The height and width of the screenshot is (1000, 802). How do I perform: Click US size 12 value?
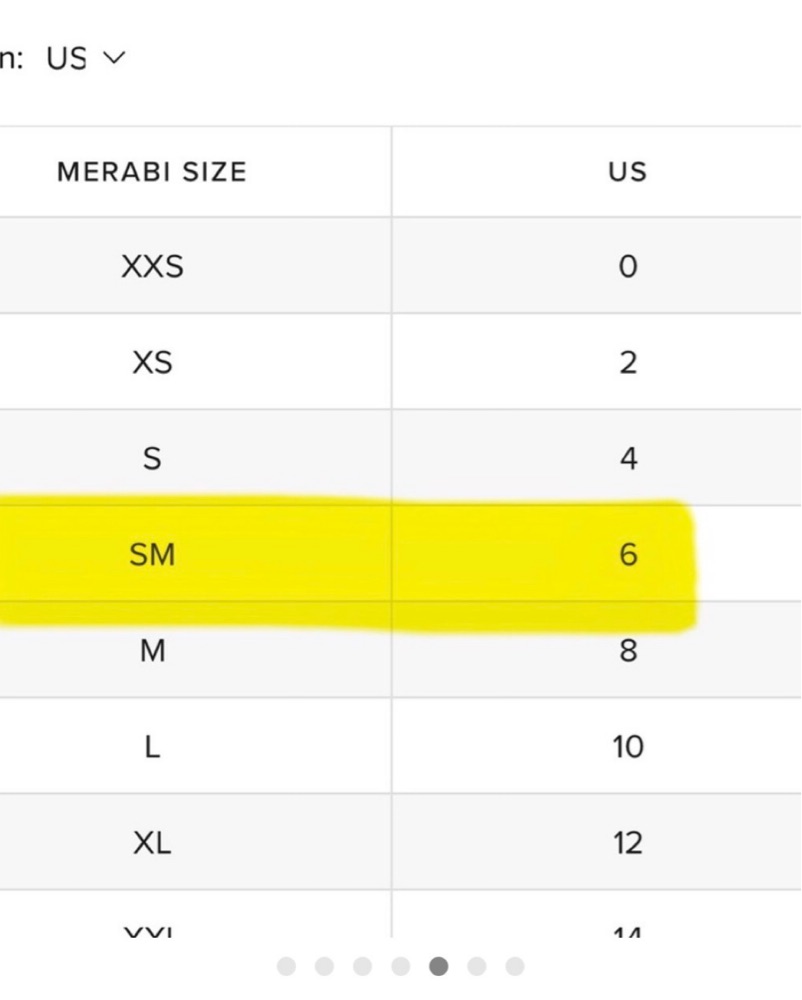pos(627,843)
